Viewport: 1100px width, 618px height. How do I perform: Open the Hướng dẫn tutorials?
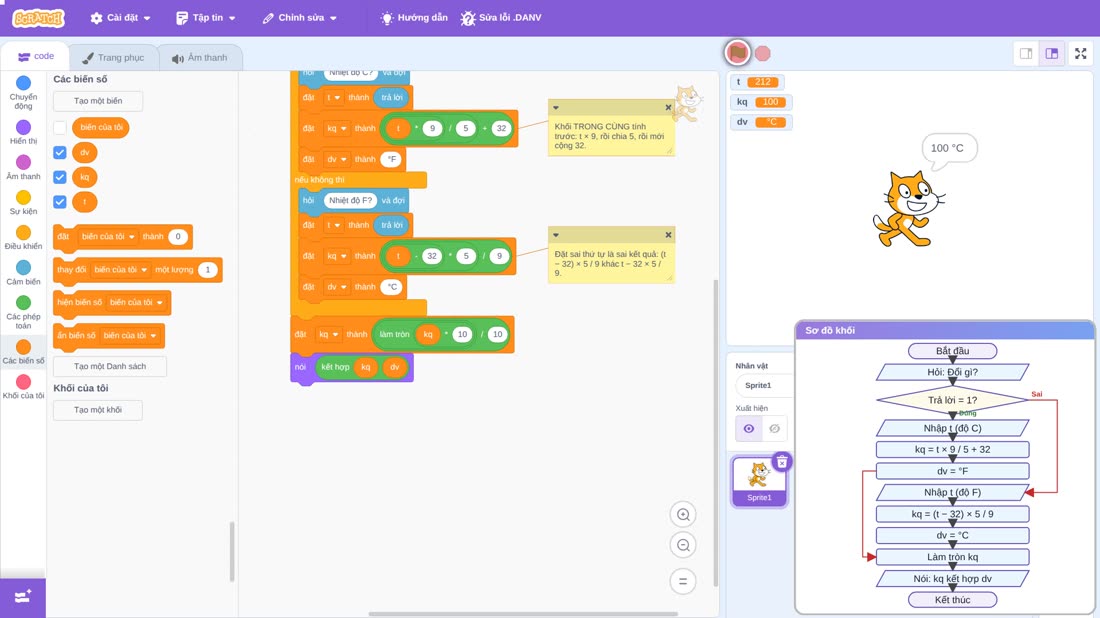pos(414,18)
